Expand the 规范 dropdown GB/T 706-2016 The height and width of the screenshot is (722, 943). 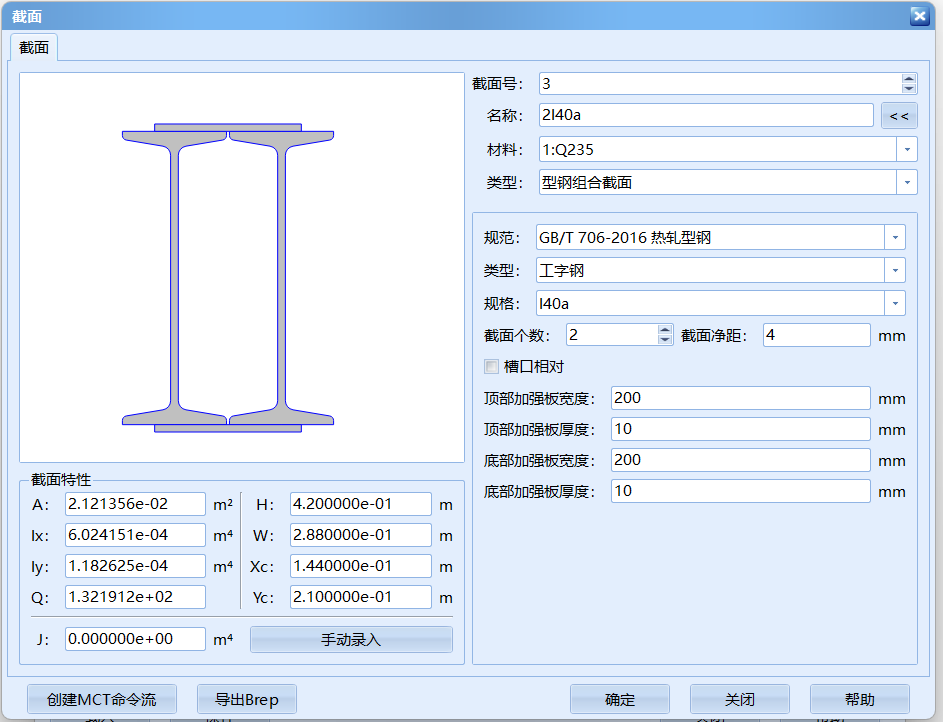(895, 237)
